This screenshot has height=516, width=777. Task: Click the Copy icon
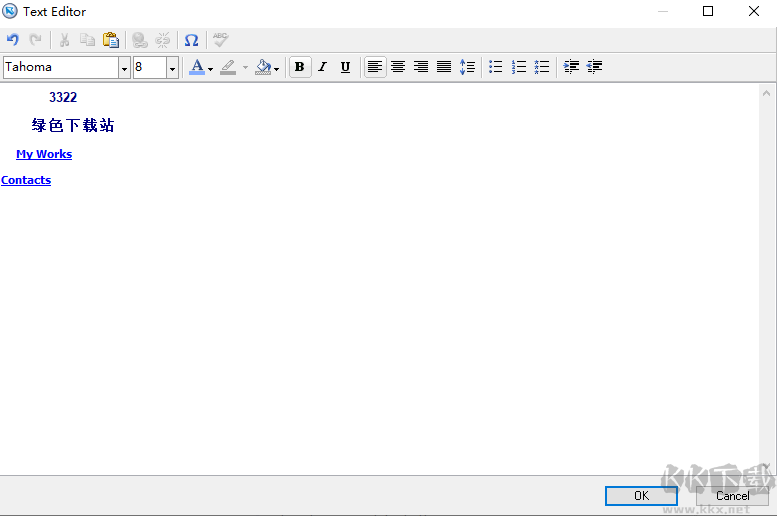(87, 40)
